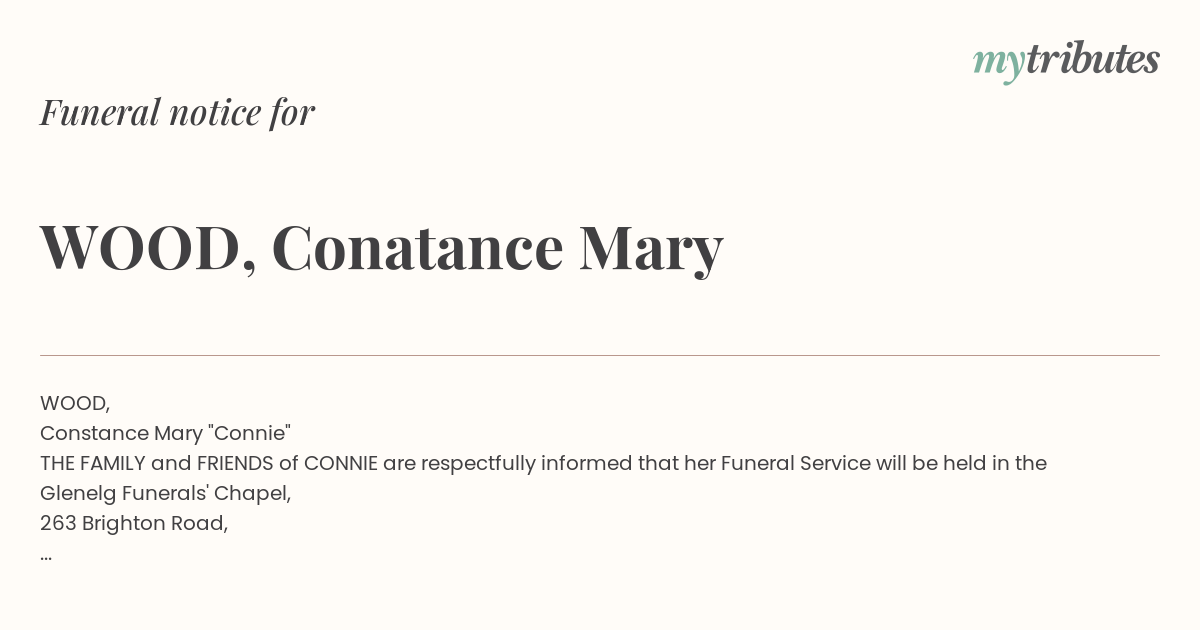Click "Mary" in the large title

(651, 250)
